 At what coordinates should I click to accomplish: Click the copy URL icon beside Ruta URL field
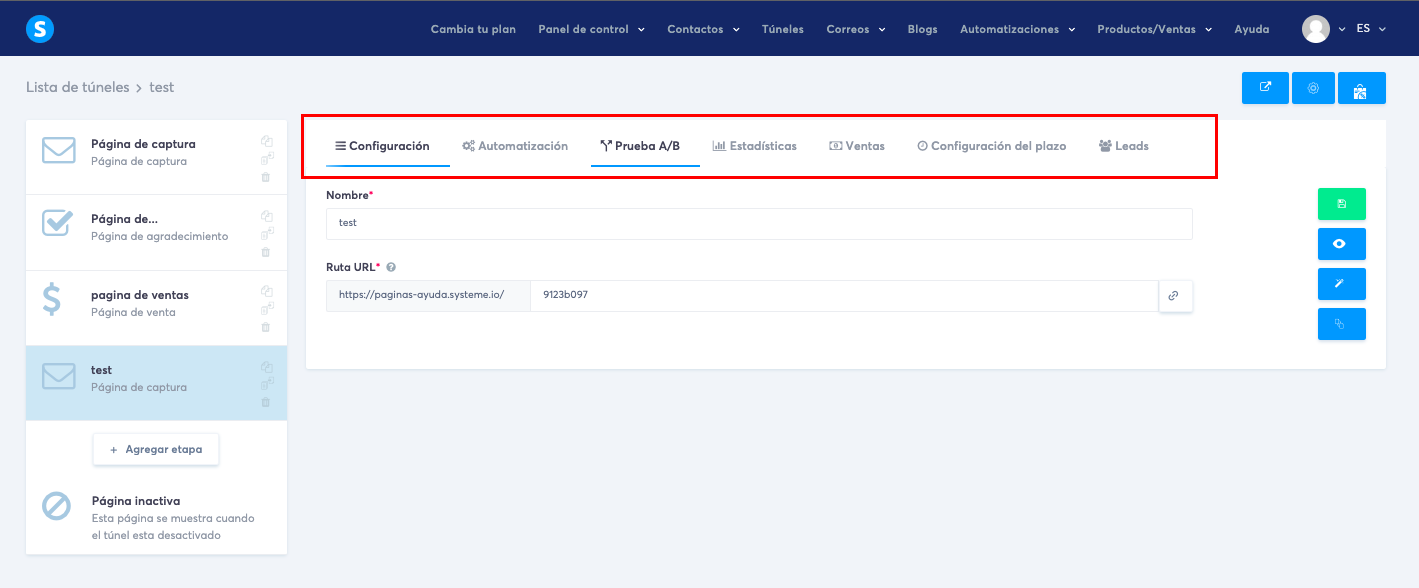[x=1175, y=296]
